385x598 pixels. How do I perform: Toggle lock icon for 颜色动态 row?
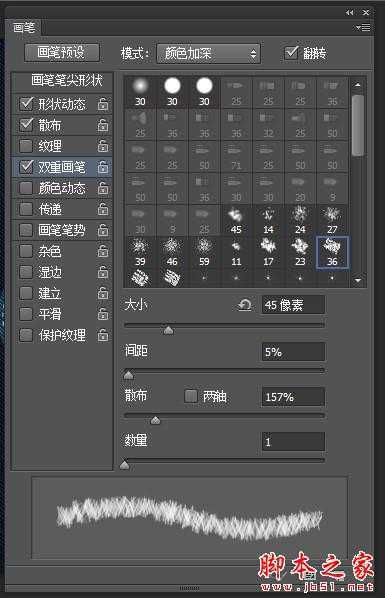[x=103, y=188]
